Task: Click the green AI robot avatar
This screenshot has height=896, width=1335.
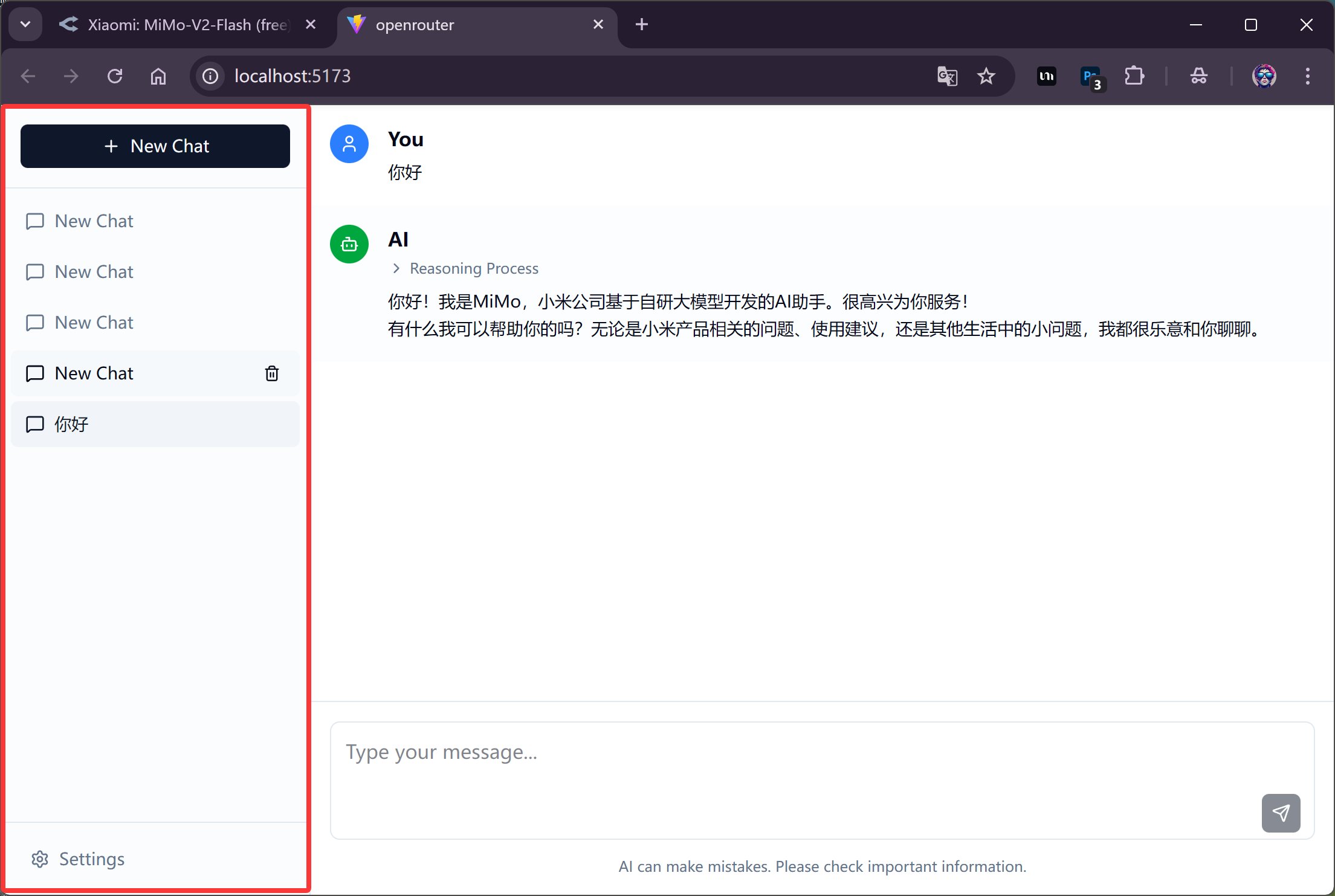Action: tap(349, 244)
